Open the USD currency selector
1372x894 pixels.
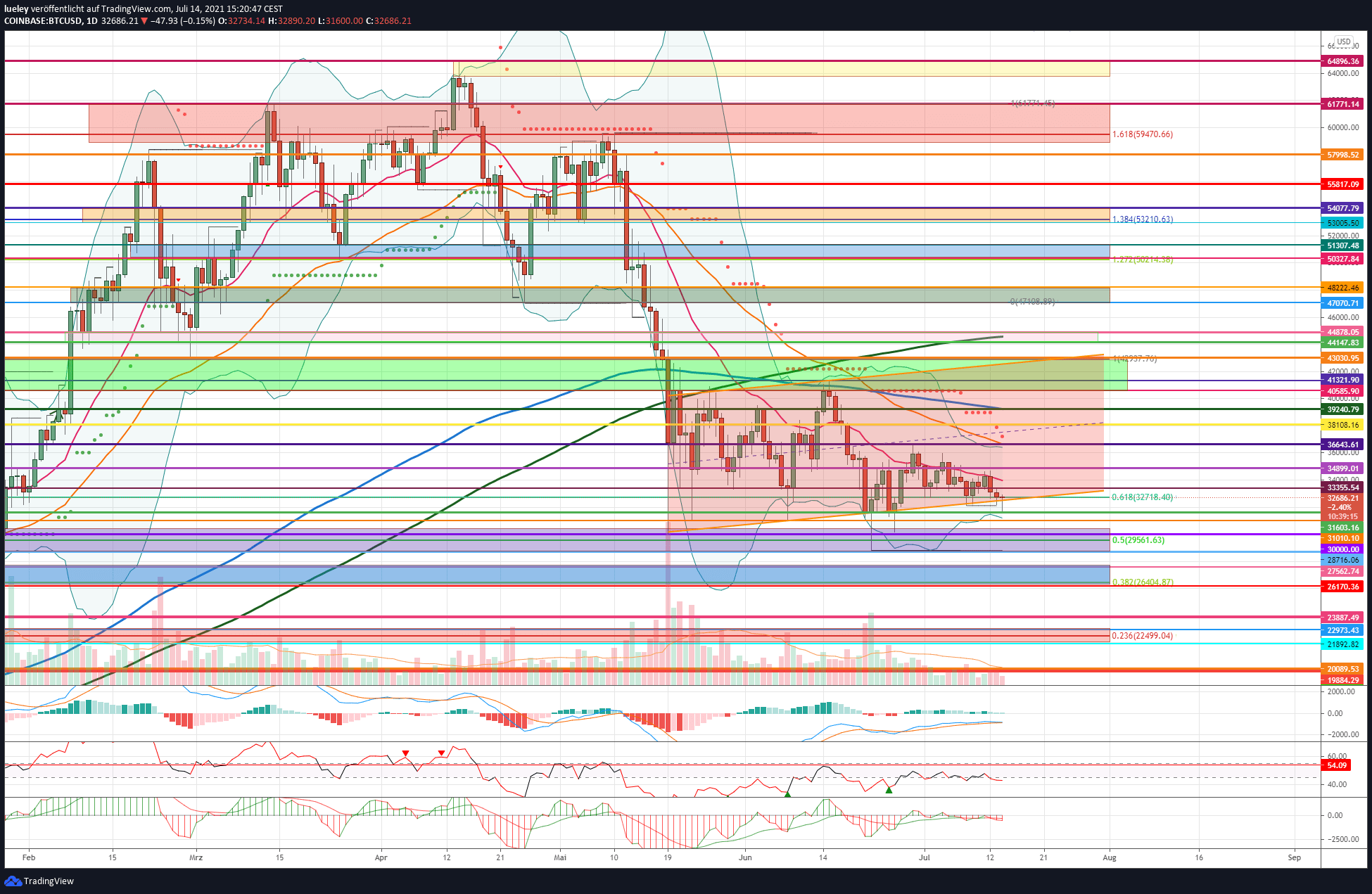1344,41
